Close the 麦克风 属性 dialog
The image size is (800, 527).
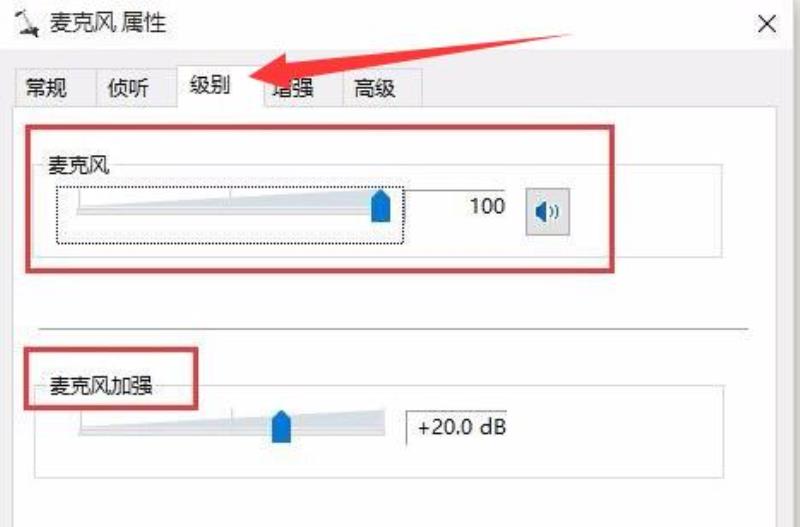tap(767, 24)
